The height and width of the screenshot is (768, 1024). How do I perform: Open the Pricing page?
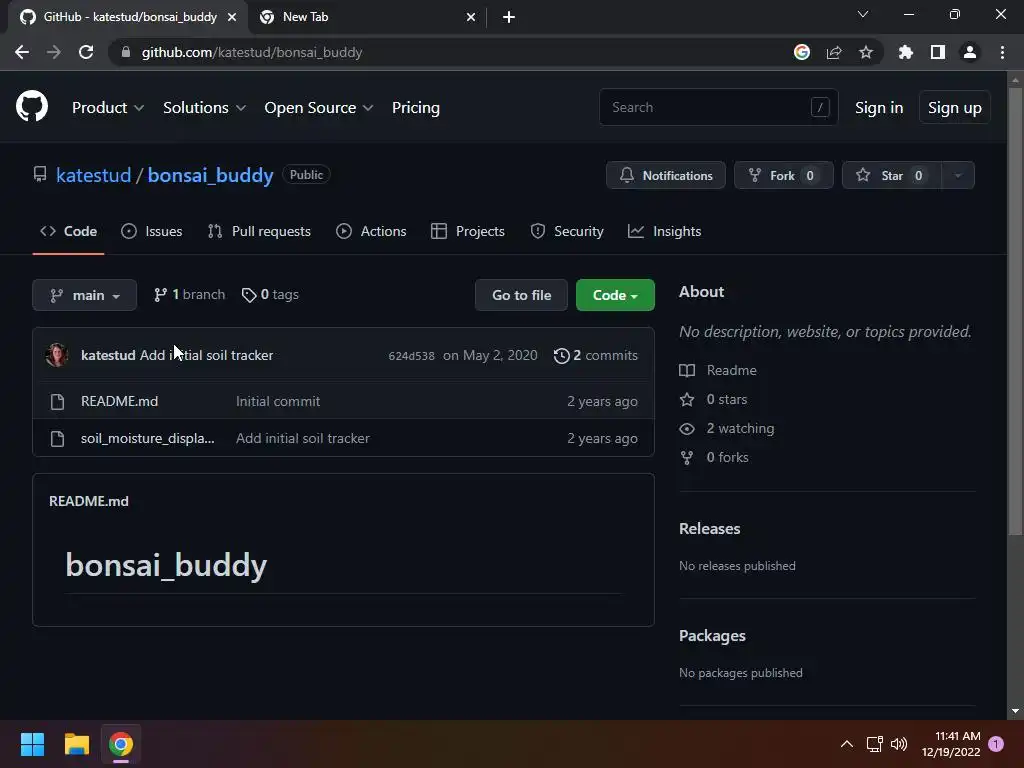(x=415, y=108)
